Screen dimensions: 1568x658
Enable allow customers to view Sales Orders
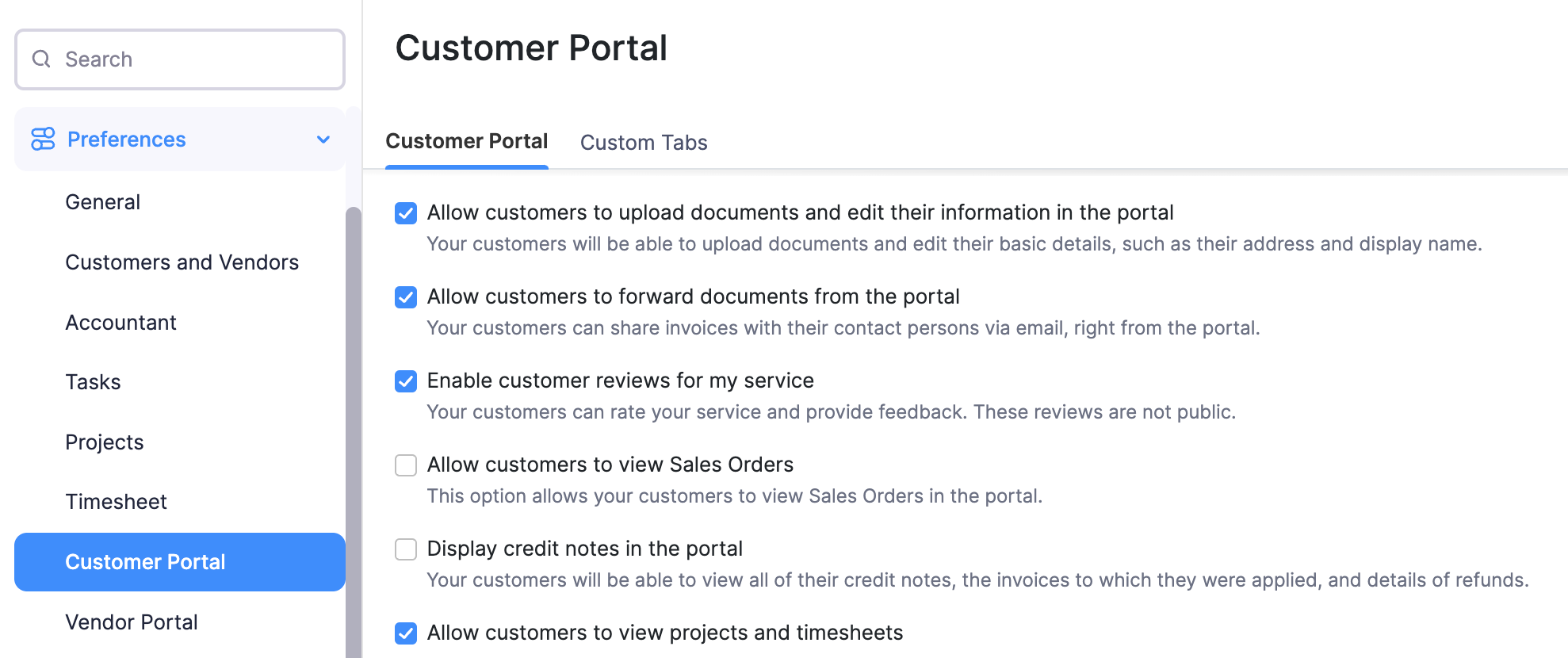(x=406, y=465)
